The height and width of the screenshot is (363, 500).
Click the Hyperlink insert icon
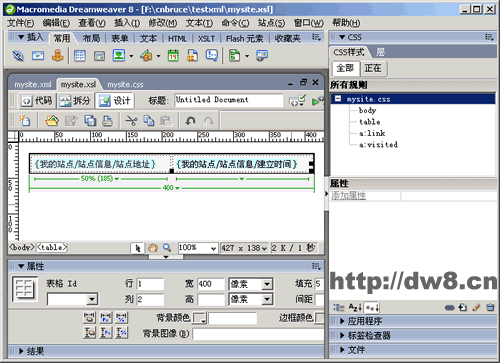(18, 55)
